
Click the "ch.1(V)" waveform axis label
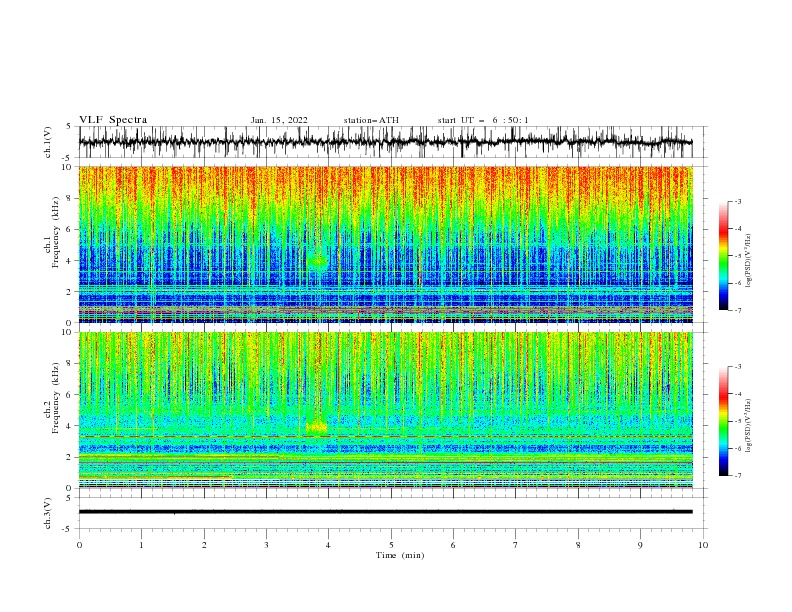(x=48, y=142)
